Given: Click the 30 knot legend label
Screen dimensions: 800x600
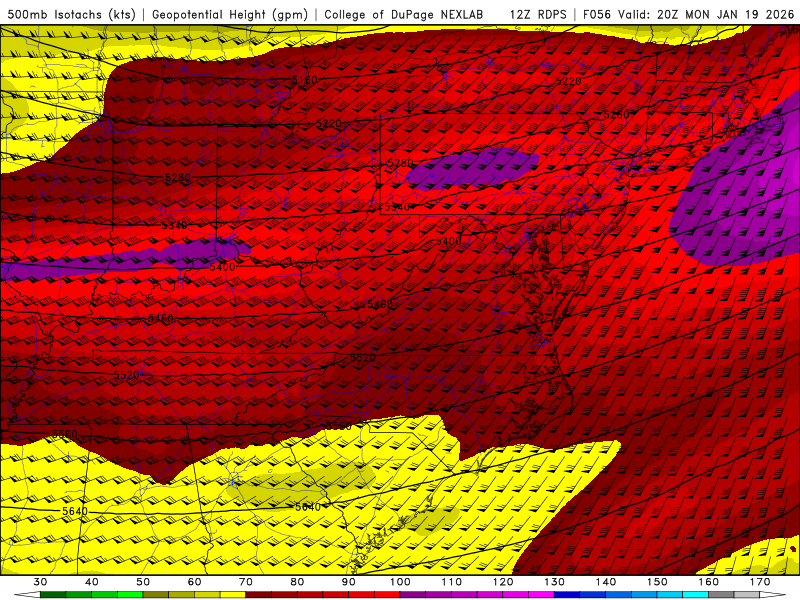Looking at the screenshot, I should (x=40, y=582).
